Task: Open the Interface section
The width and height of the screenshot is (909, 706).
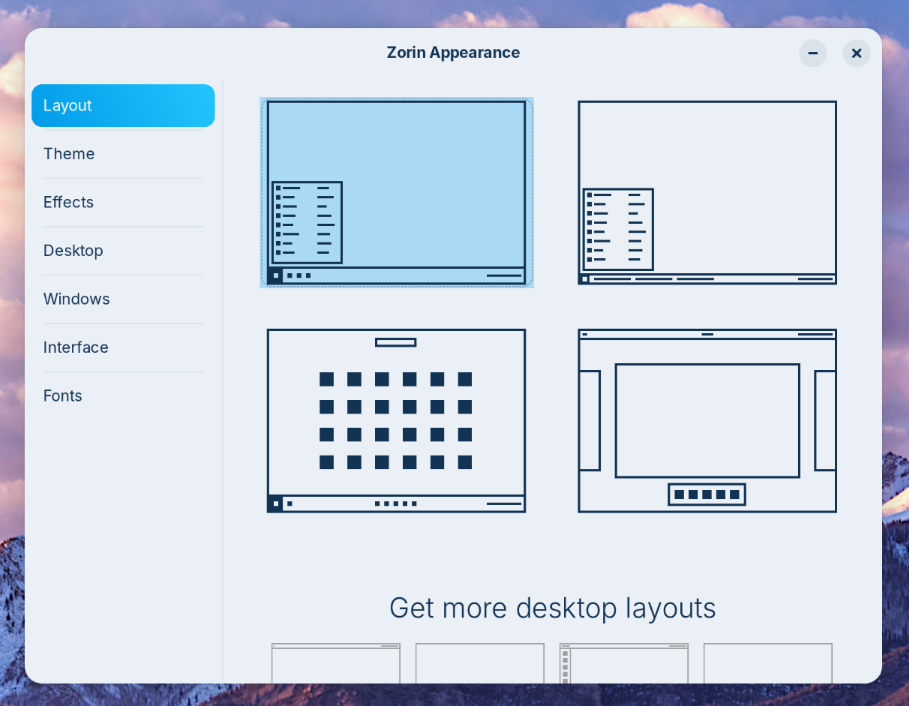Action: (x=123, y=347)
